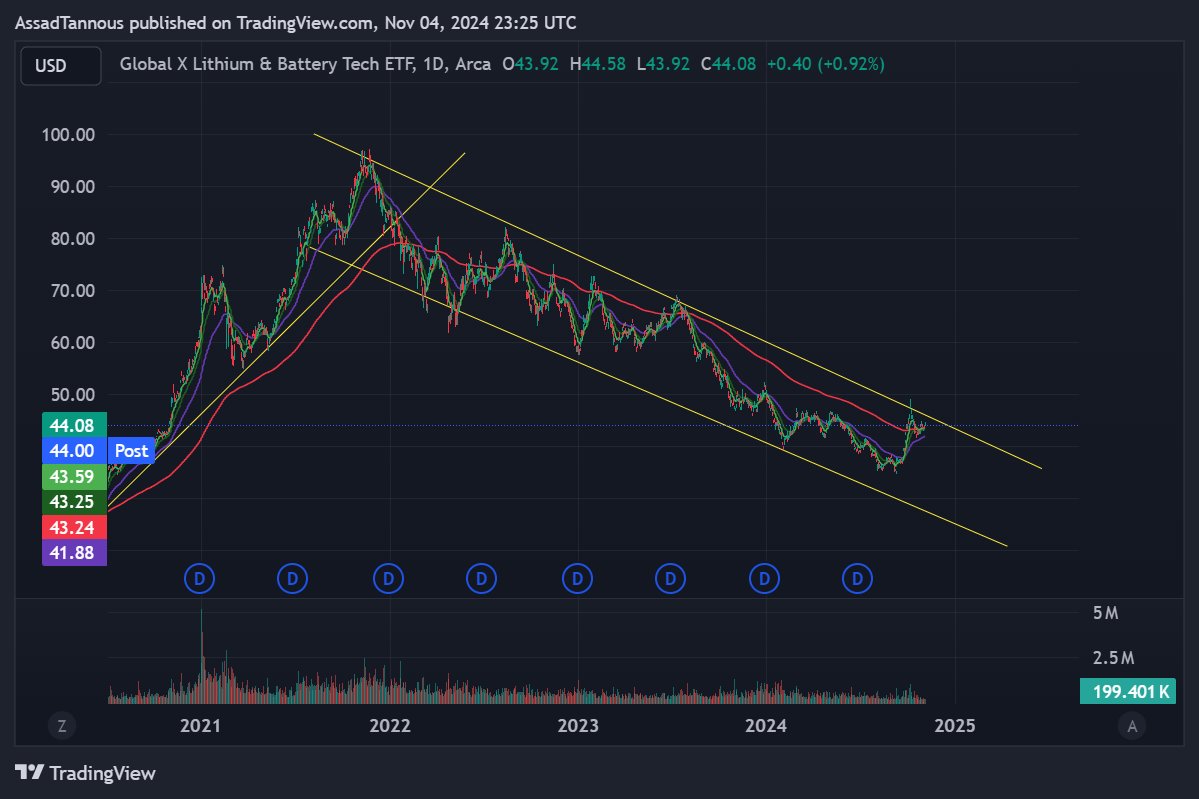
Task: Click the 2.5 M volume axis label
Action: [x=1113, y=658]
